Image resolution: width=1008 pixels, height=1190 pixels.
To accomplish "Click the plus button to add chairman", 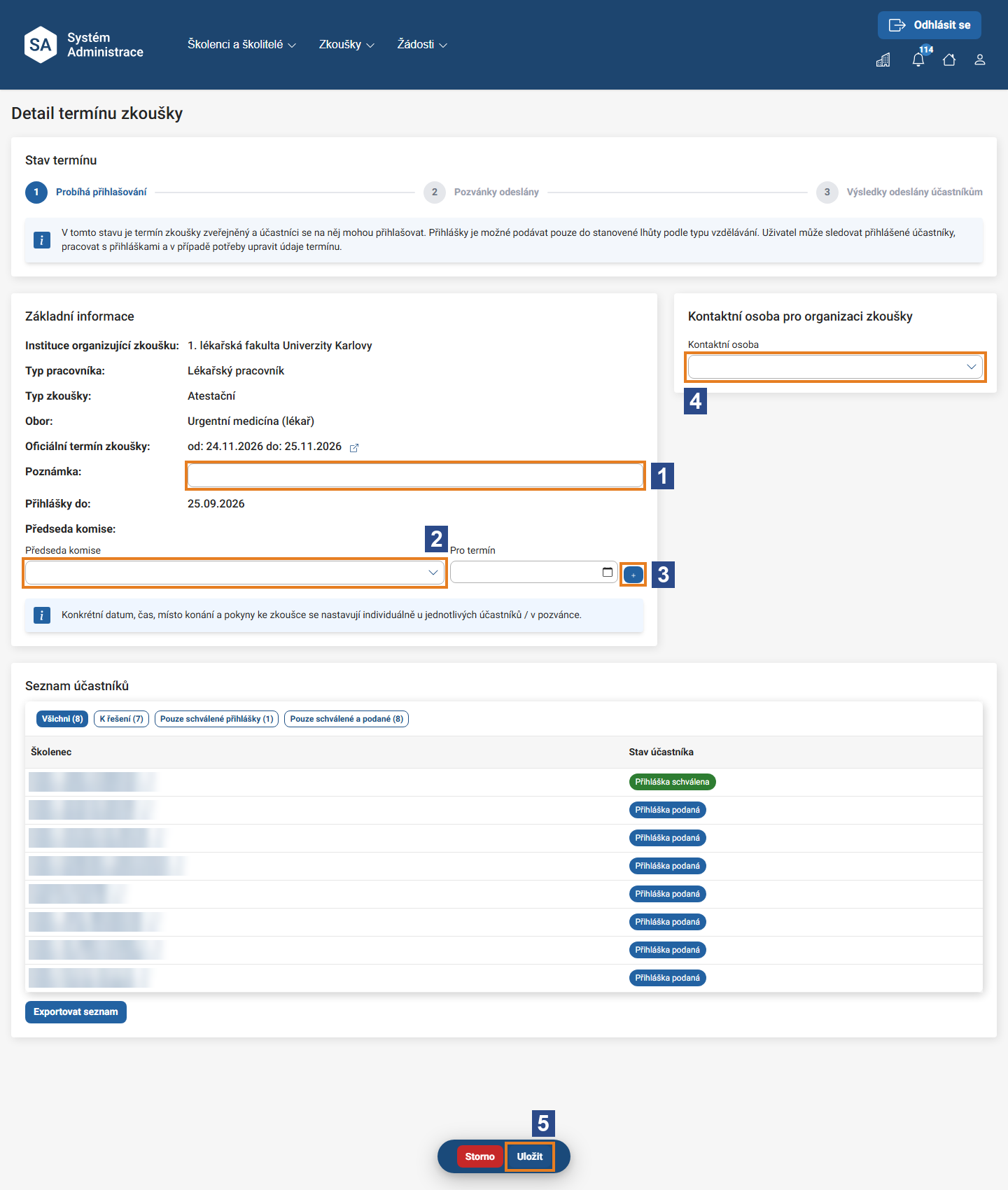I will tap(633, 575).
